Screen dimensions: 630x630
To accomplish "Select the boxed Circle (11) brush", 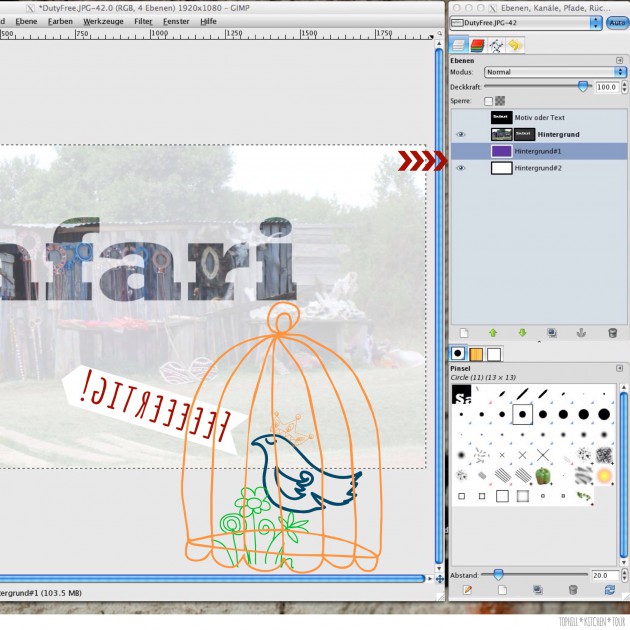I will (522, 414).
